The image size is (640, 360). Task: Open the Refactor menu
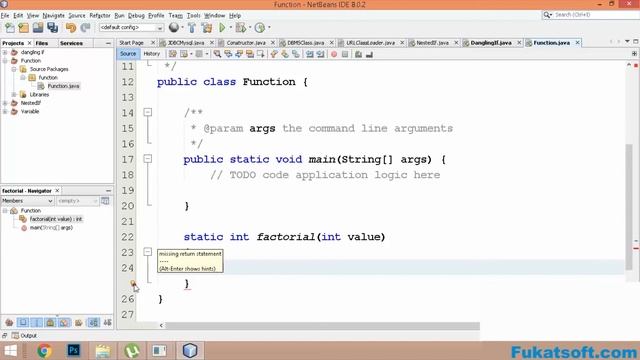tap(100, 16)
